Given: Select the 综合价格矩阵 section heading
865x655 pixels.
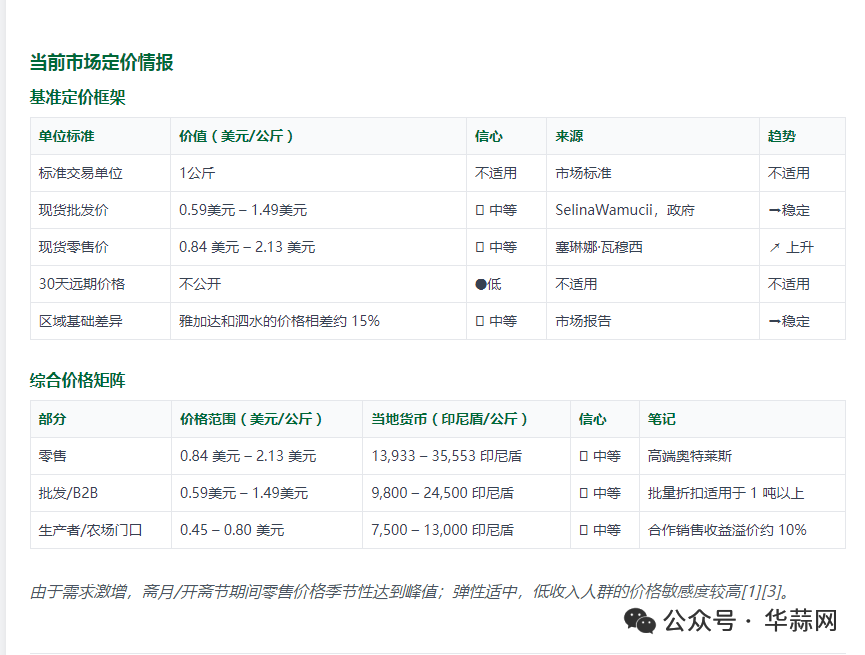Looking at the screenshot, I should [x=77, y=381].
